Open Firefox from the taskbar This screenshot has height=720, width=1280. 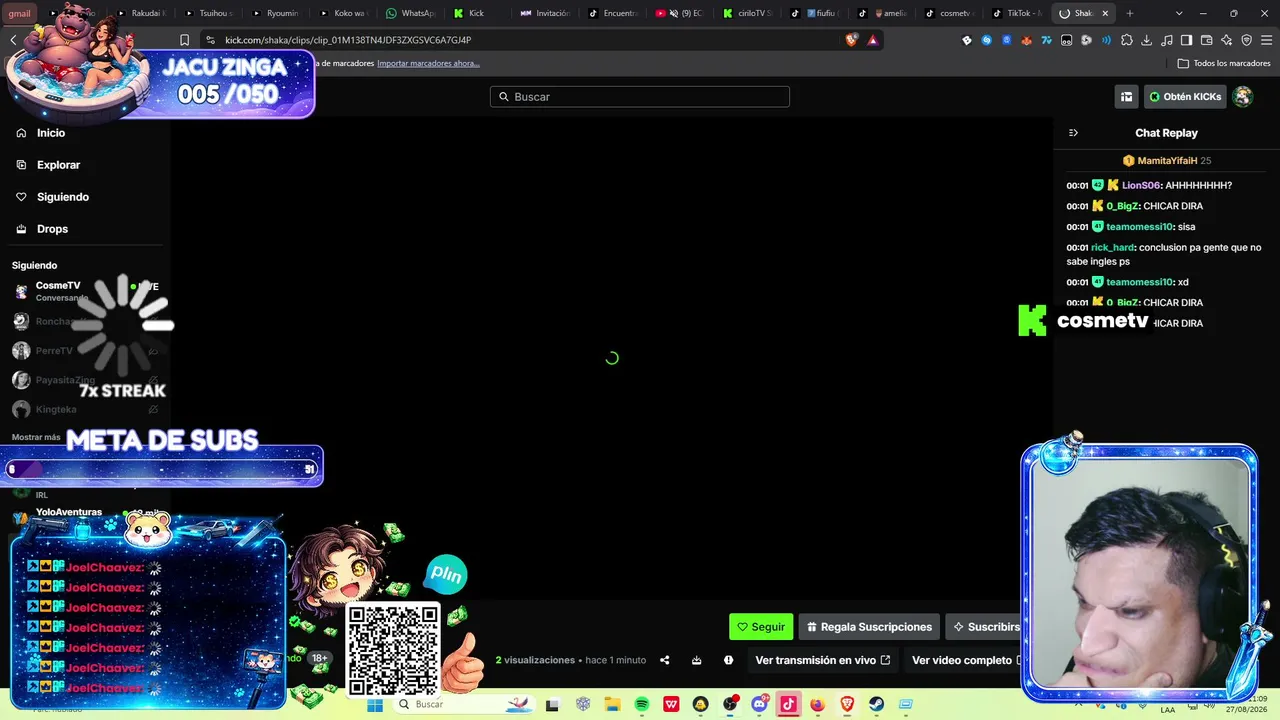(818, 704)
